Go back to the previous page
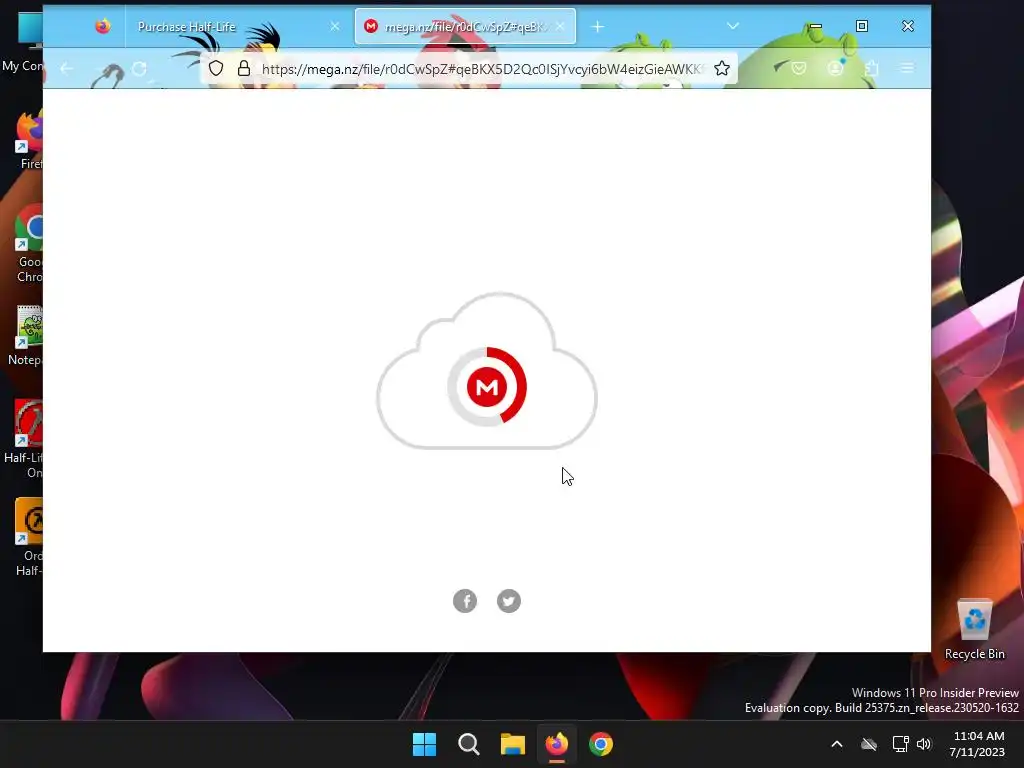Viewport: 1024px width, 768px height. [67, 69]
